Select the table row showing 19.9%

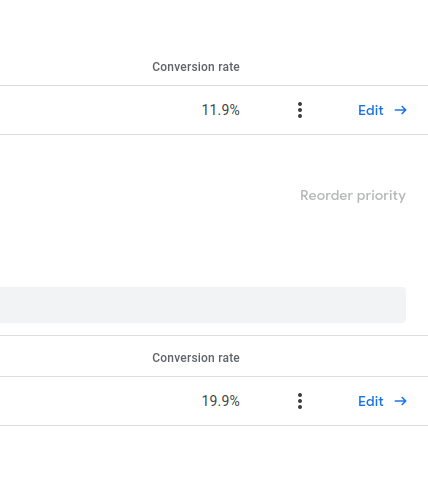214,401
